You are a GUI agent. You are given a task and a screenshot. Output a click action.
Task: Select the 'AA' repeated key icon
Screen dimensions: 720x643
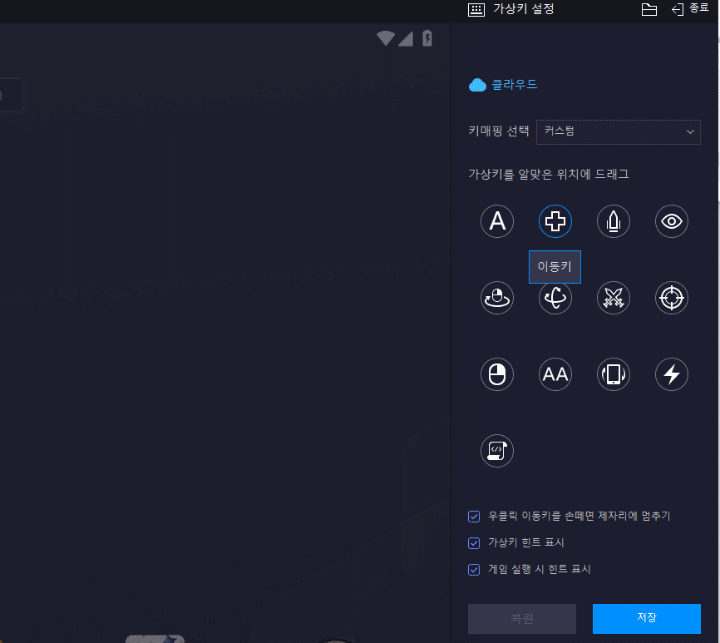pos(555,374)
